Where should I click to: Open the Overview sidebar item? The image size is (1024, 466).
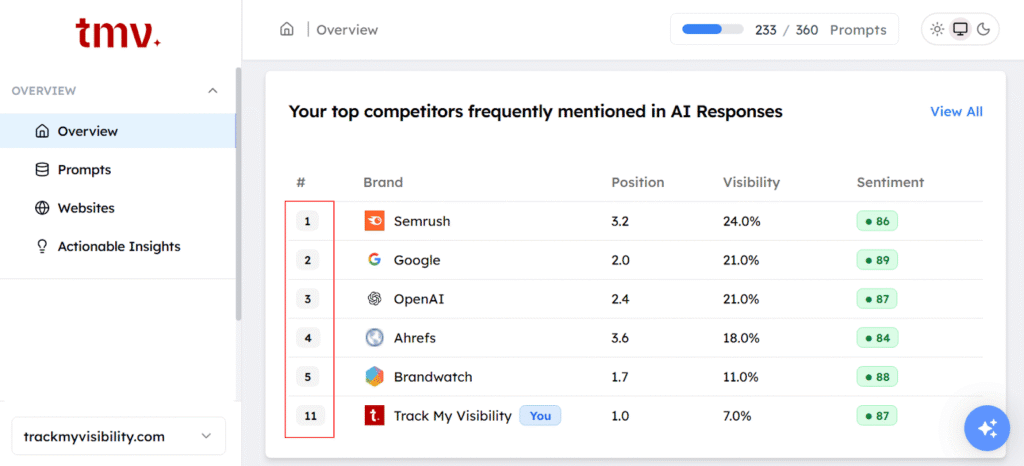118,131
